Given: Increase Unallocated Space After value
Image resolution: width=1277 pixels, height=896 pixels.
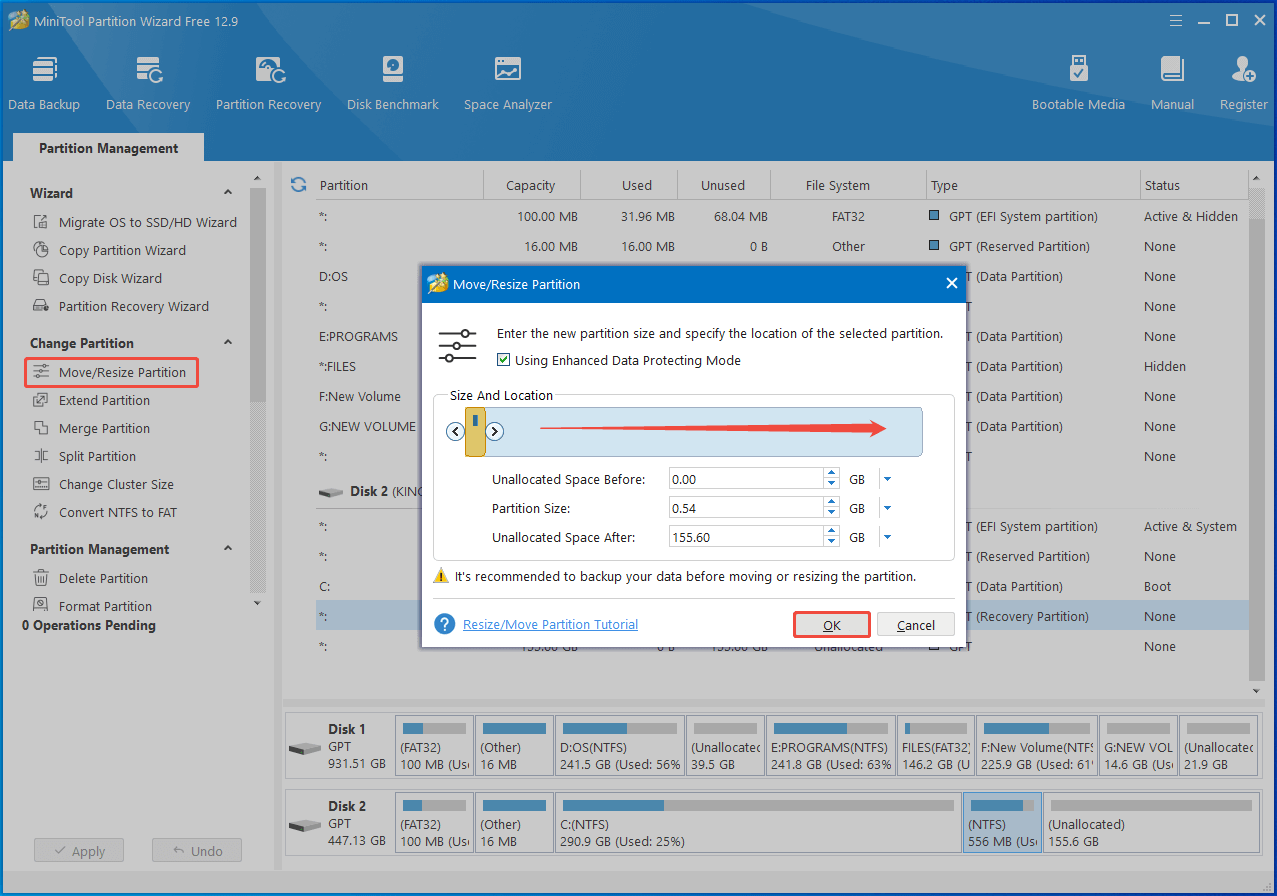Looking at the screenshot, I should coord(832,532).
